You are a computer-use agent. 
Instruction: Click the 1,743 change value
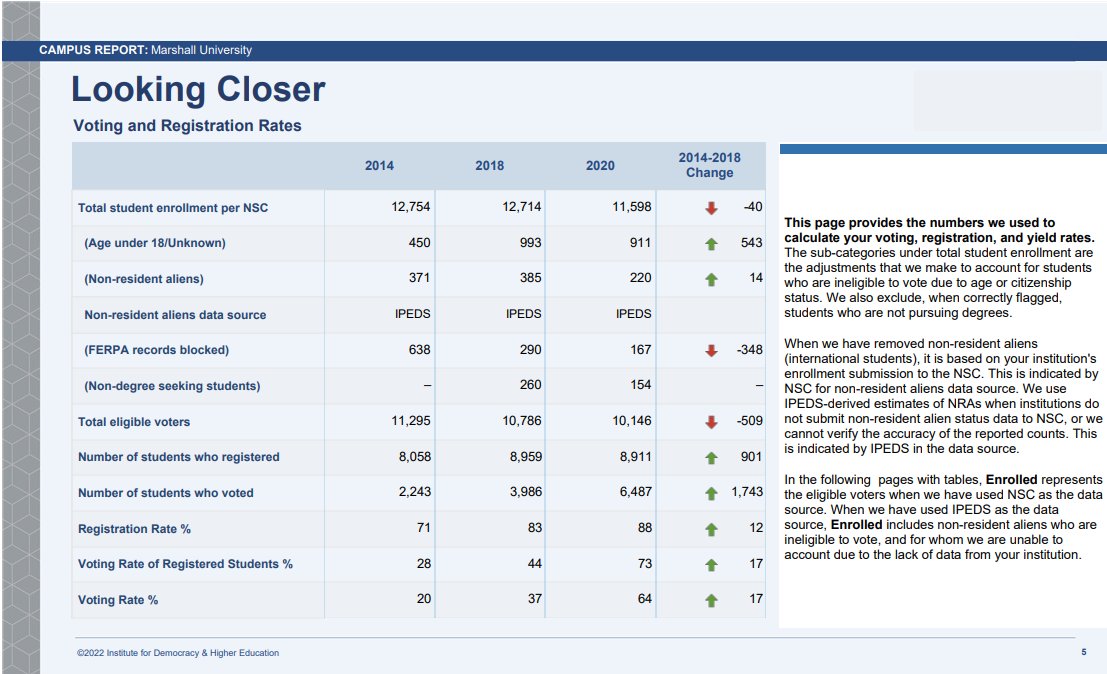[747, 492]
